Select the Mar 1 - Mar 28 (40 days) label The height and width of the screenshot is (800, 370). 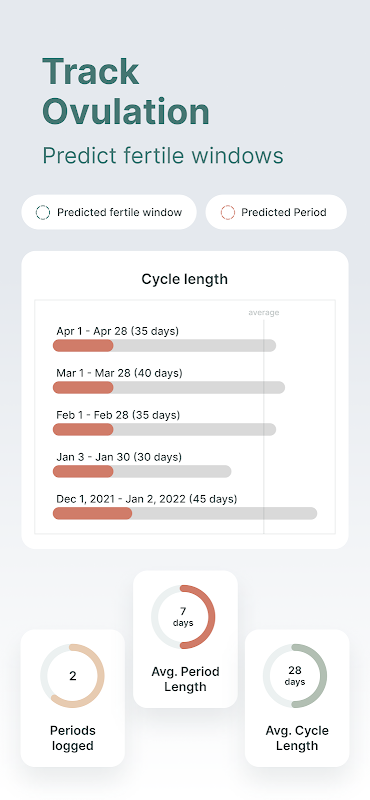(119, 373)
